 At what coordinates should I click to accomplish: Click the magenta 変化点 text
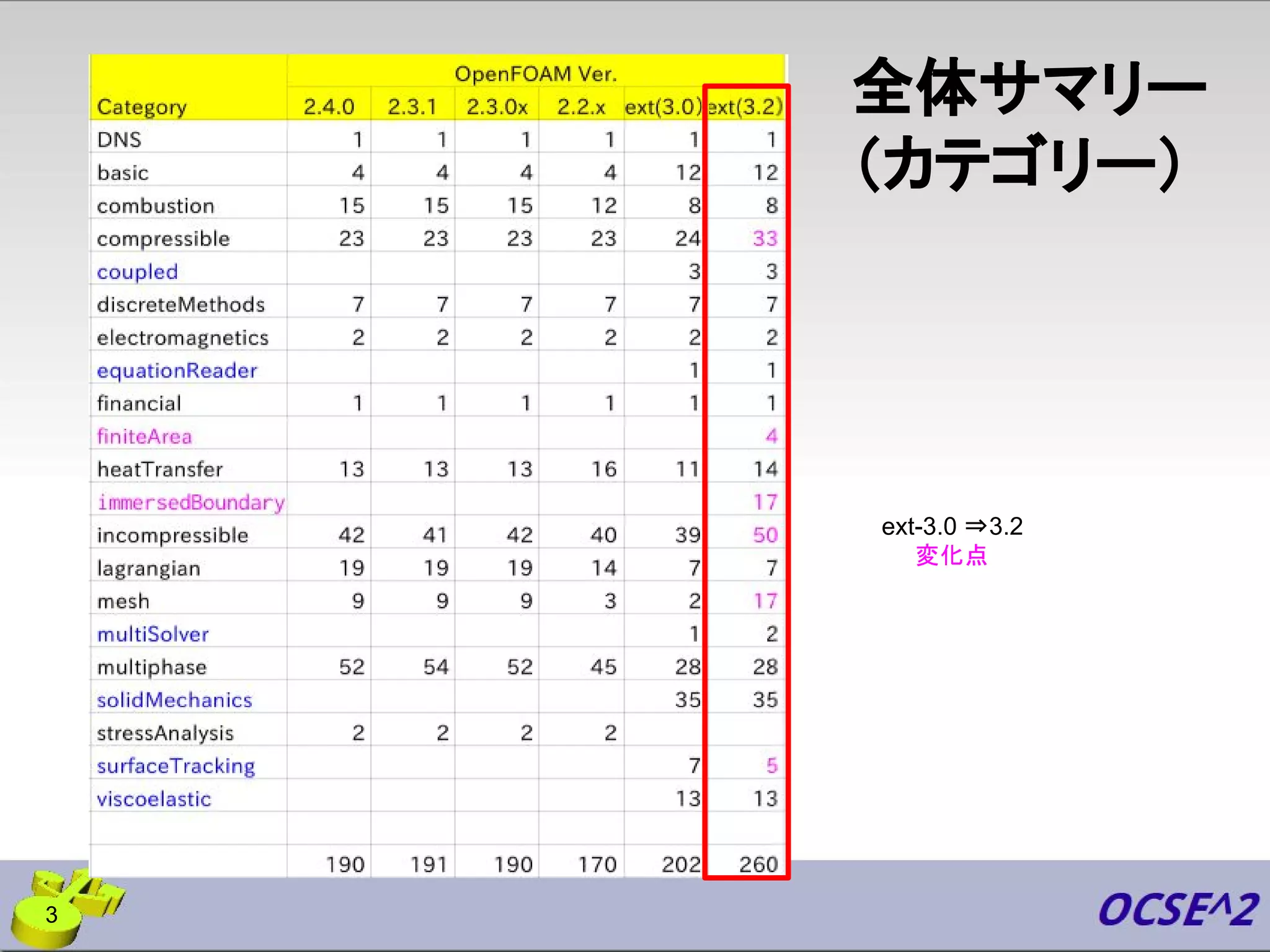pyautogui.click(x=951, y=555)
